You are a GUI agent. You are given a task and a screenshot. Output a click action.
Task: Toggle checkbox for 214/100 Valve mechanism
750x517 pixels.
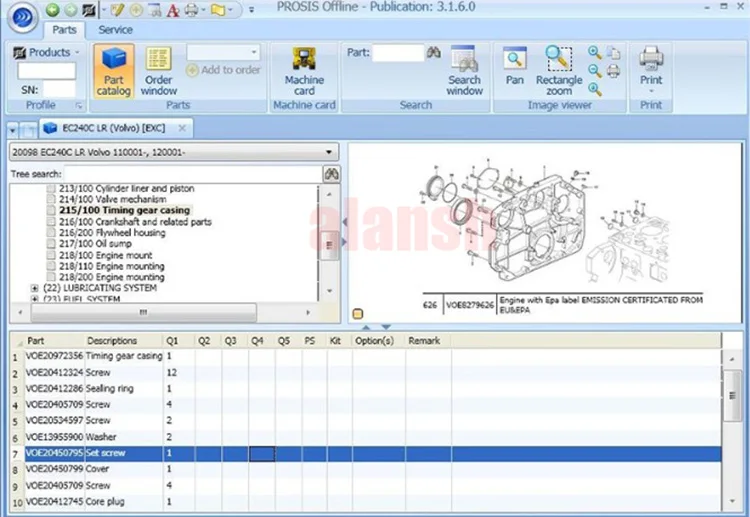pos(51,199)
